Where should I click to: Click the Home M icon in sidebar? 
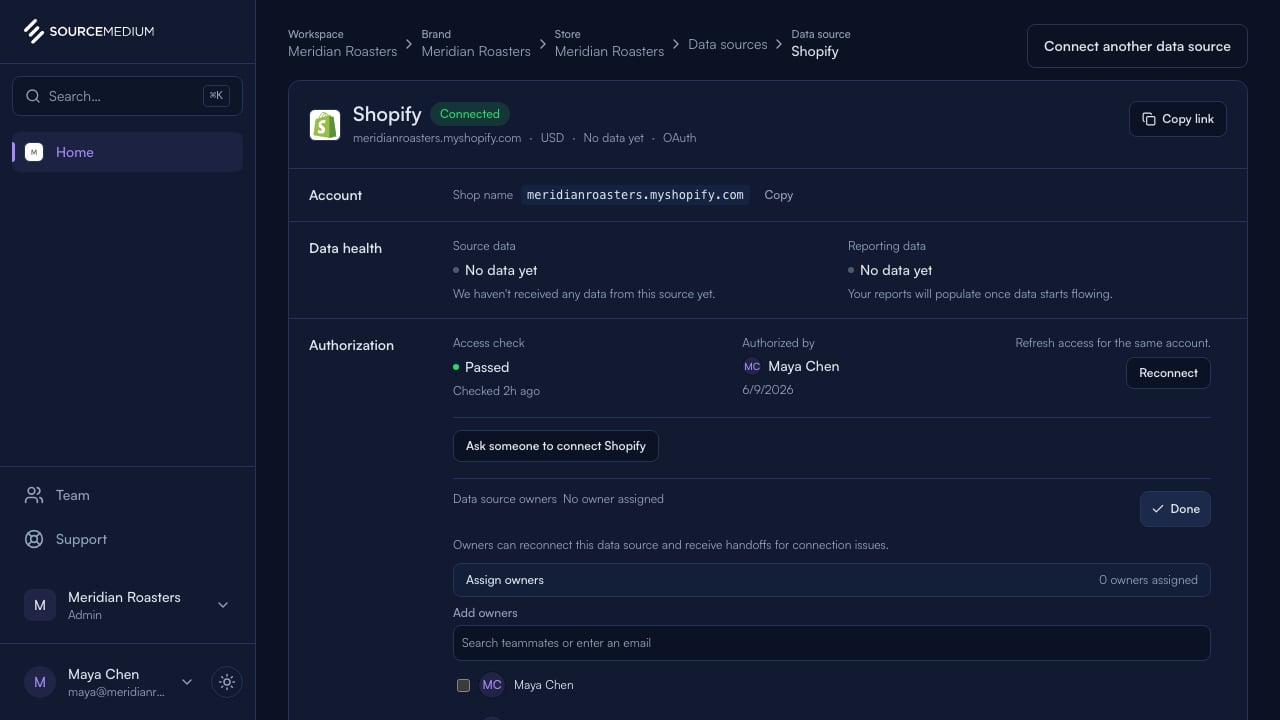coord(34,152)
